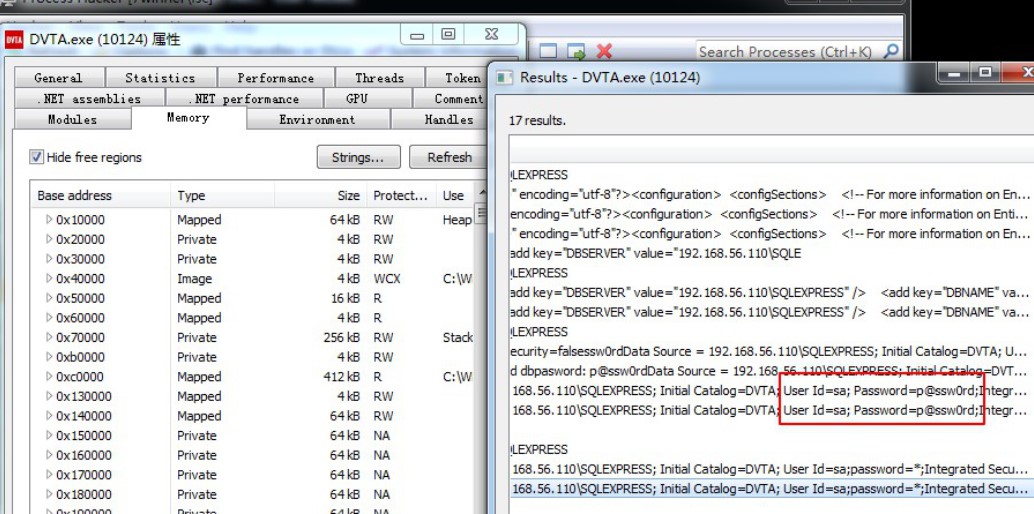Click the green arrow window icon in toolbar
Image resolution: width=1034 pixels, height=514 pixels.
(x=576, y=51)
